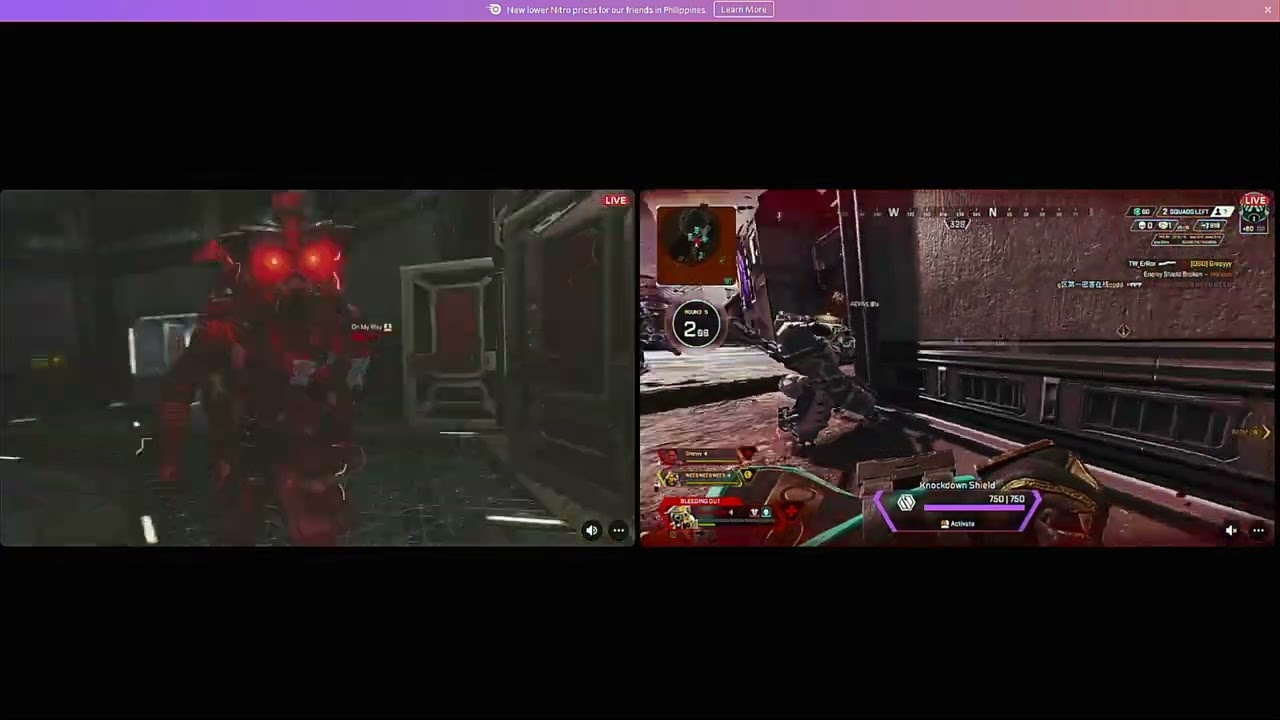Click the LIVE badge on the right stream

(1255, 201)
